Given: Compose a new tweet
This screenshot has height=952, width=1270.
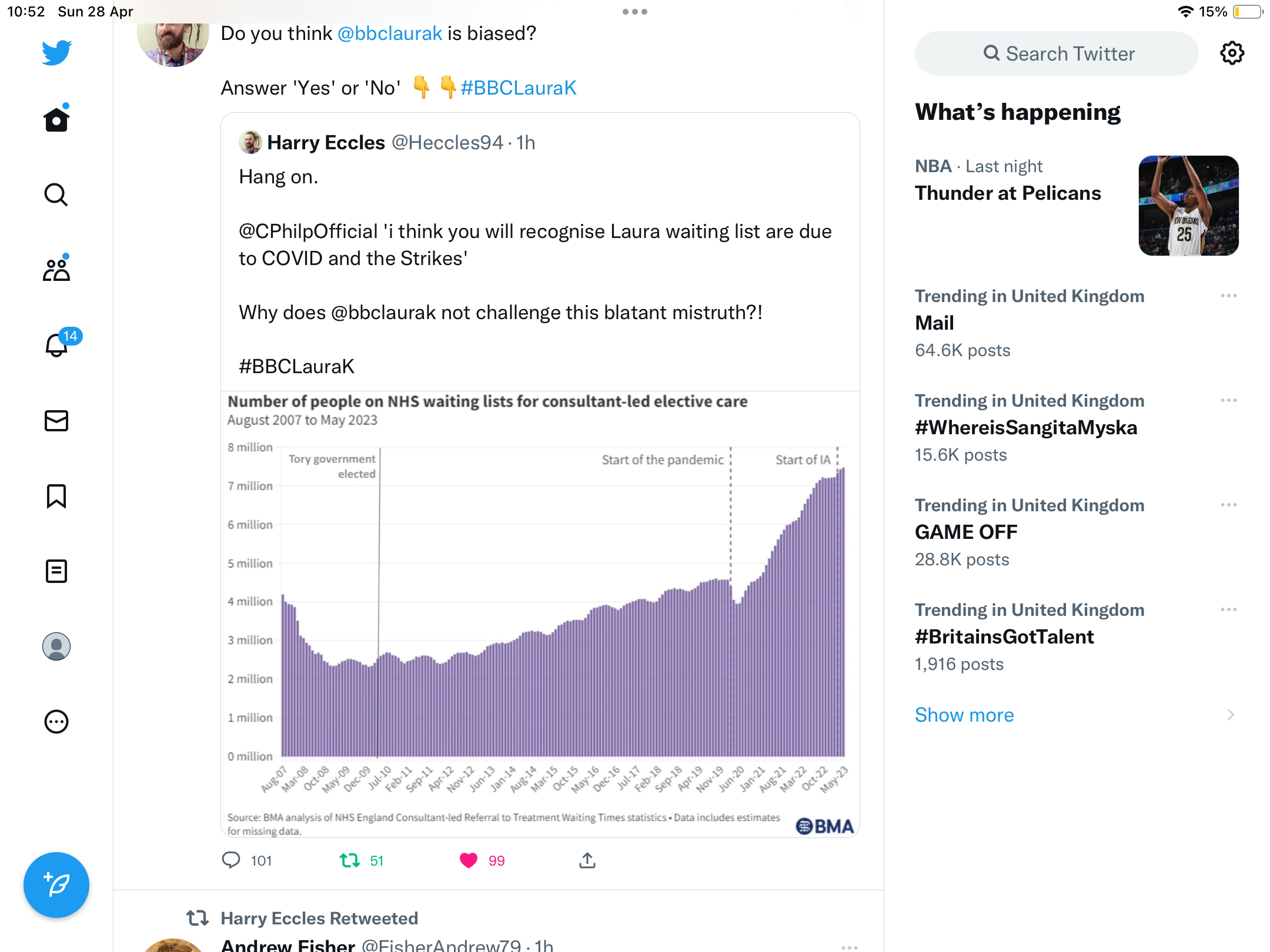Looking at the screenshot, I should coord(56,885).
